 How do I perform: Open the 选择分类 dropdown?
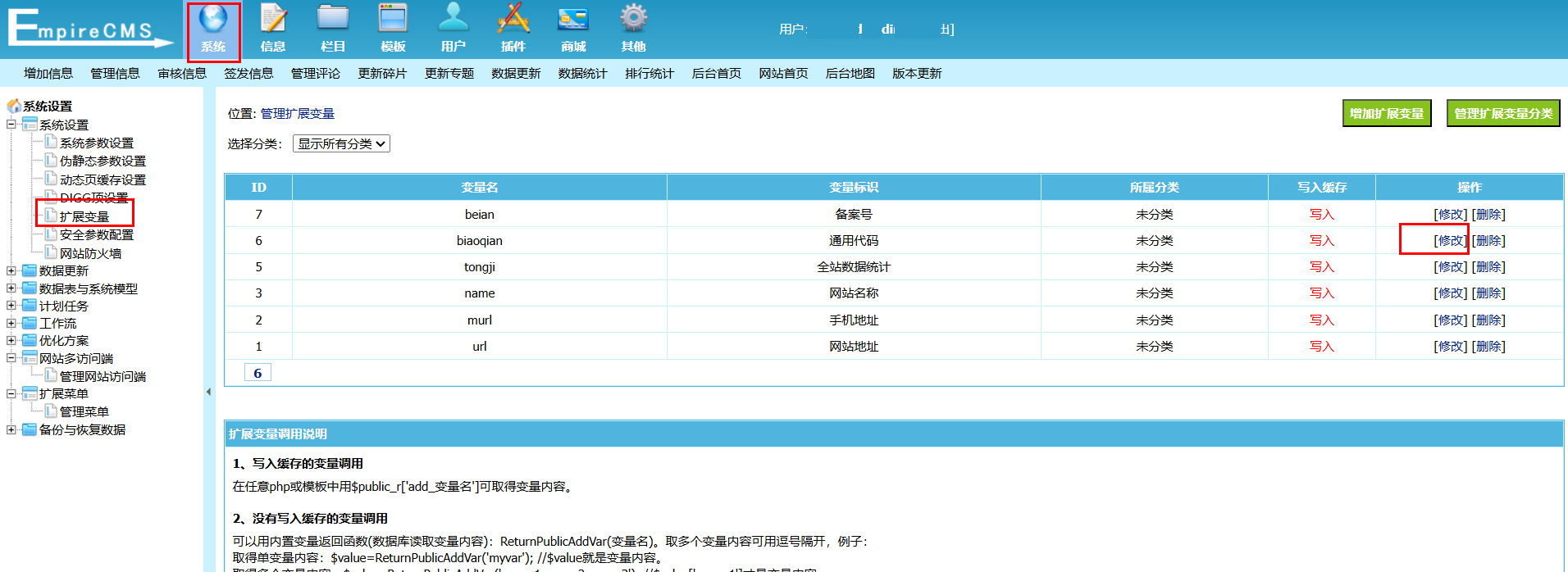coord(341,144)
